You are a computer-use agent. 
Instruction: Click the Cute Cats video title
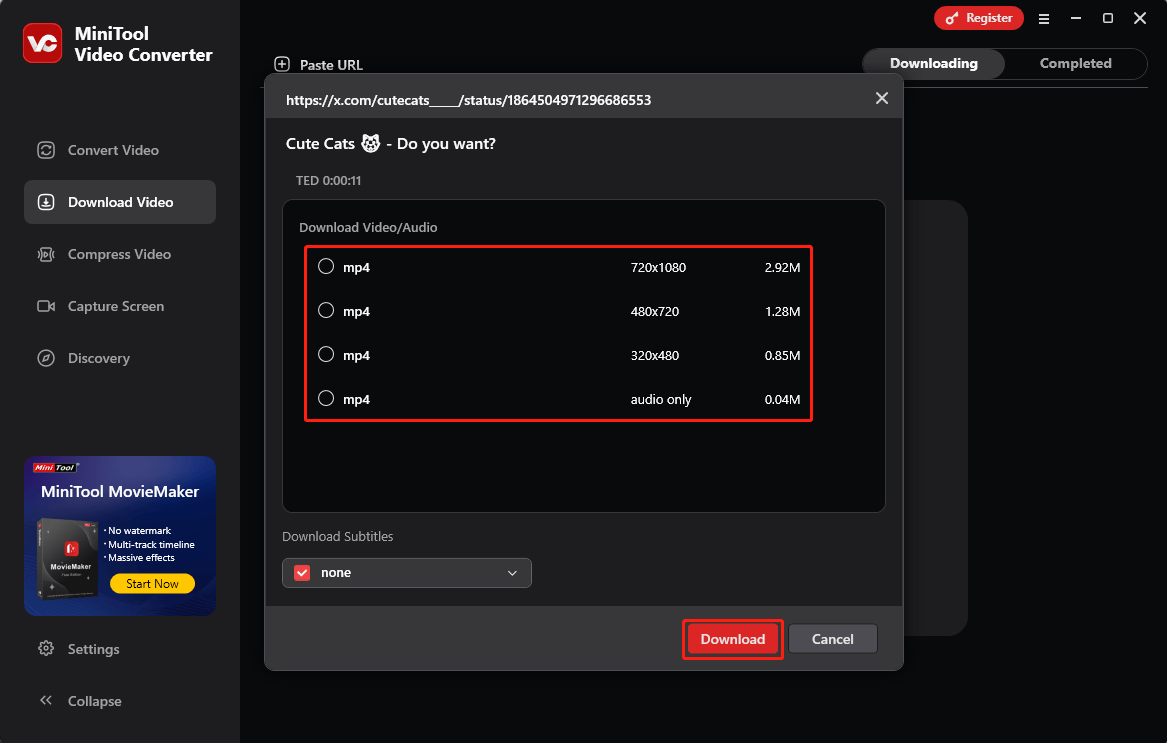(x=391, y=144)
